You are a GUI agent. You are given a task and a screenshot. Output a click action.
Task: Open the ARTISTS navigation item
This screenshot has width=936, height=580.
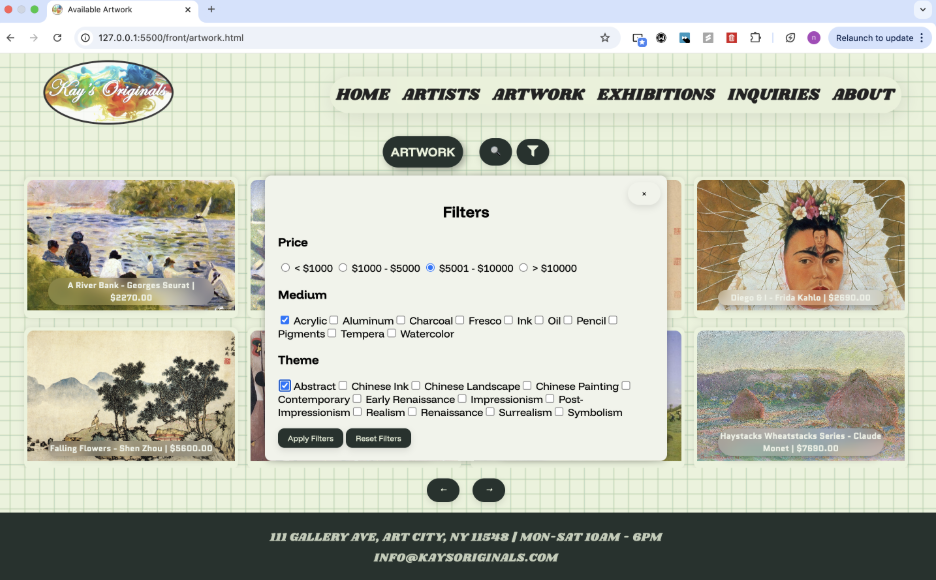pyautogui.click(x=441, y=94)
